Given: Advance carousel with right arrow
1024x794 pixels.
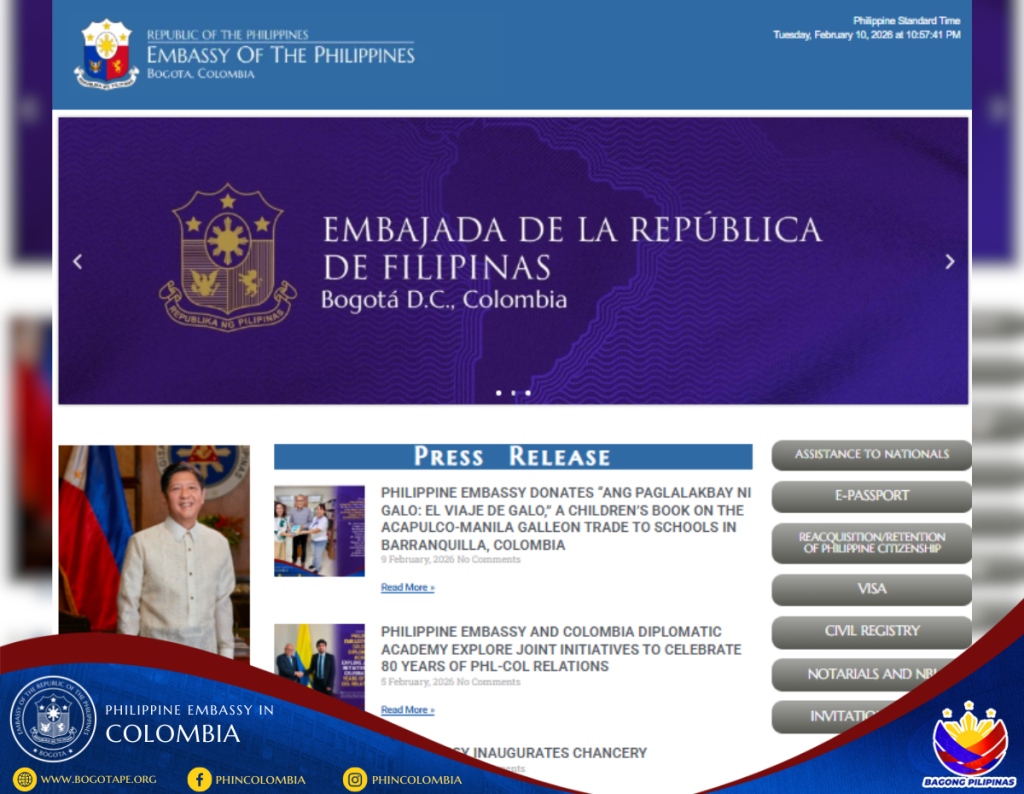Looking at the screenshot, I should (x=949, y=262).
